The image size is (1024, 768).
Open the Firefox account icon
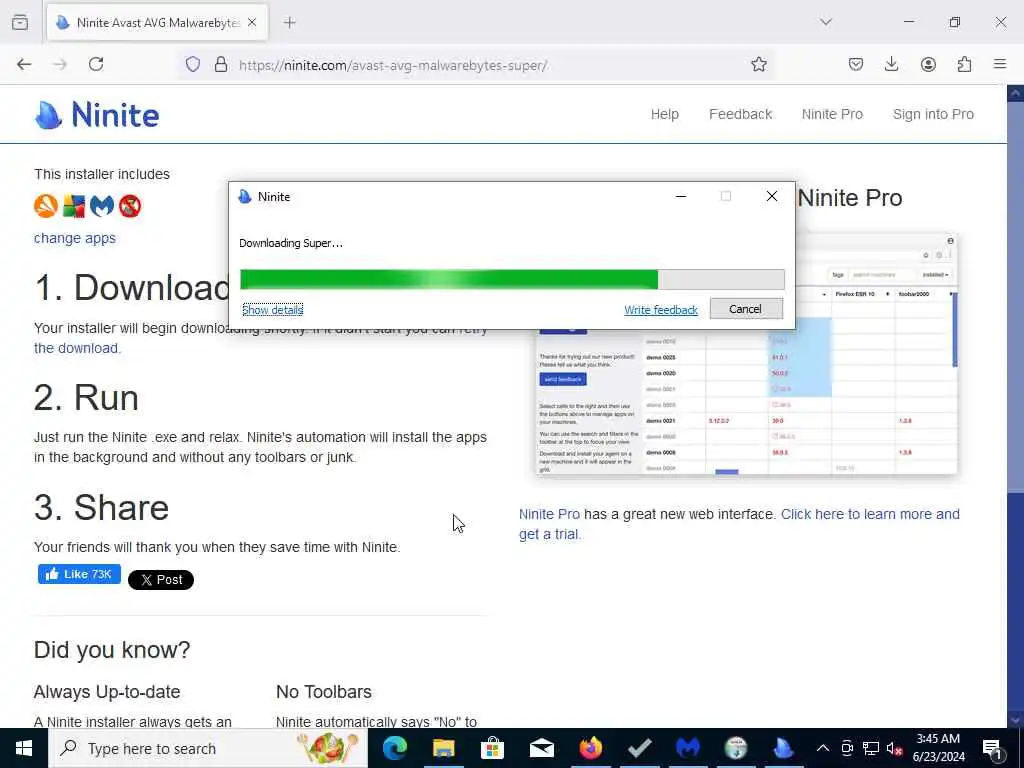[928, 64]
